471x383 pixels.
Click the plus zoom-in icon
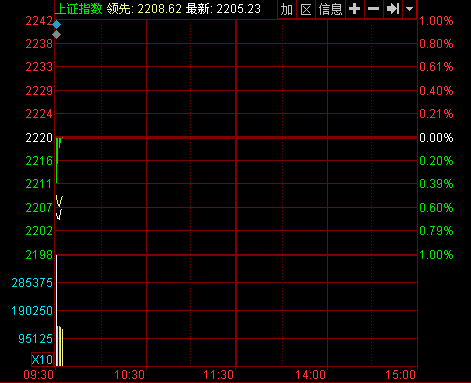[x=354, y=9]
